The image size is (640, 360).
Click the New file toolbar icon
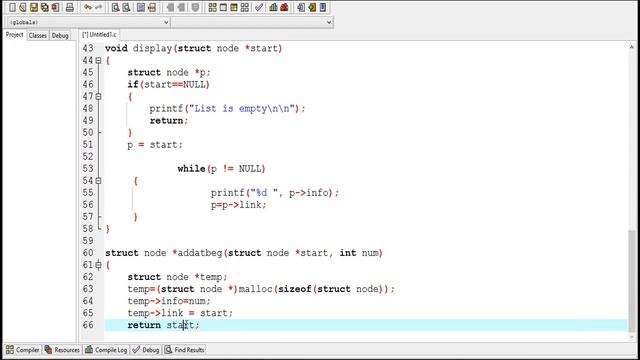(12, 7)
